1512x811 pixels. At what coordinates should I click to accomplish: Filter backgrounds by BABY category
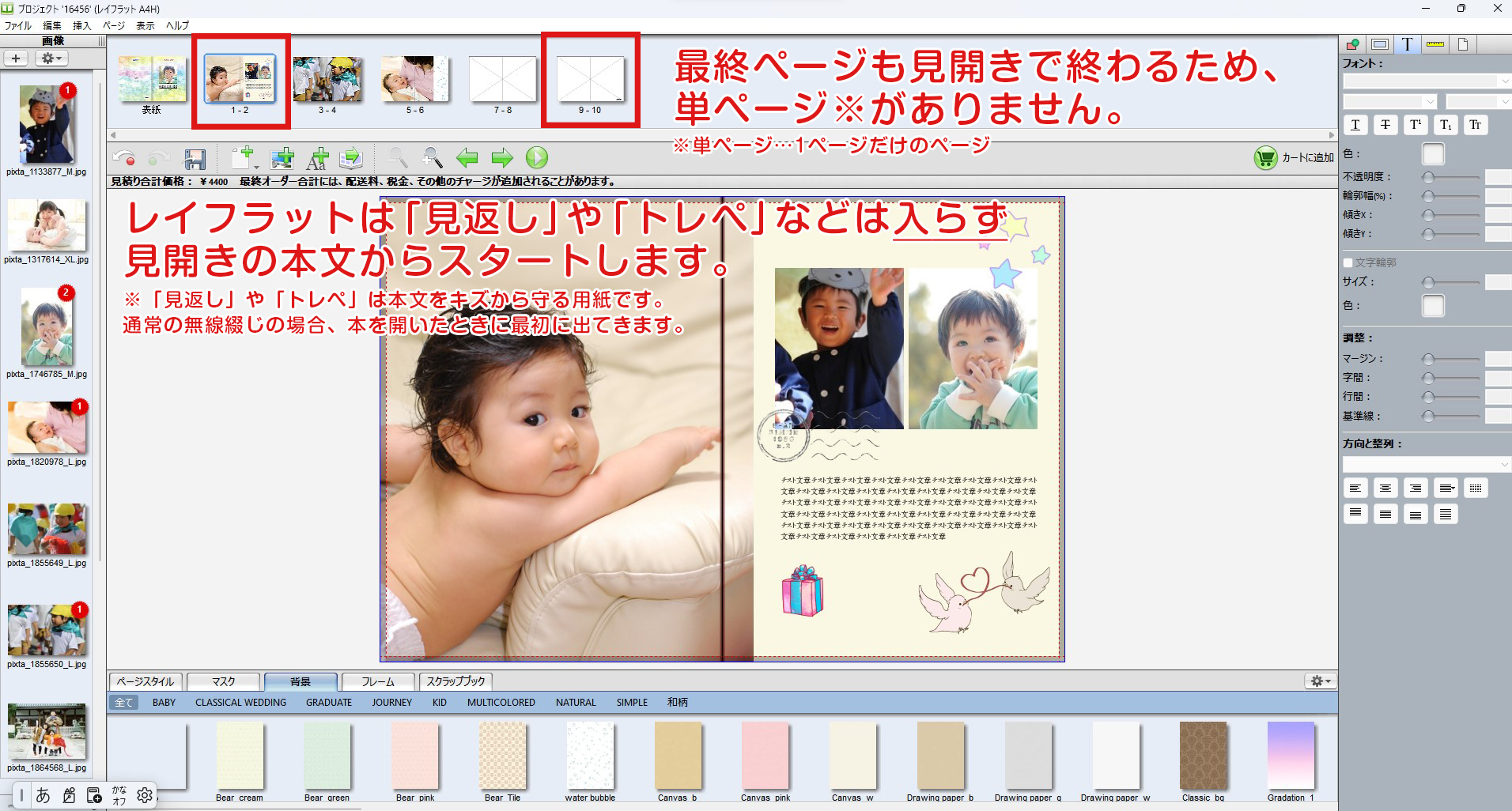coord(164,703)
